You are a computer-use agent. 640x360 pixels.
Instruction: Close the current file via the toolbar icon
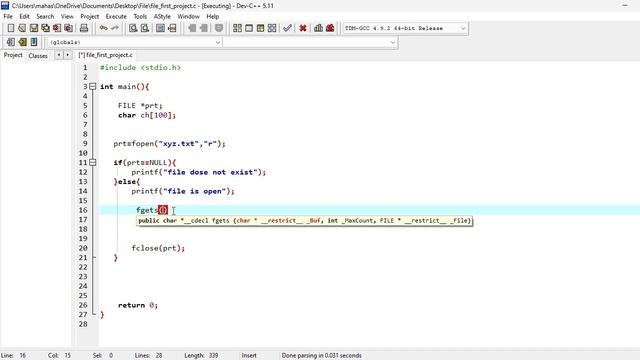(57, 28)
